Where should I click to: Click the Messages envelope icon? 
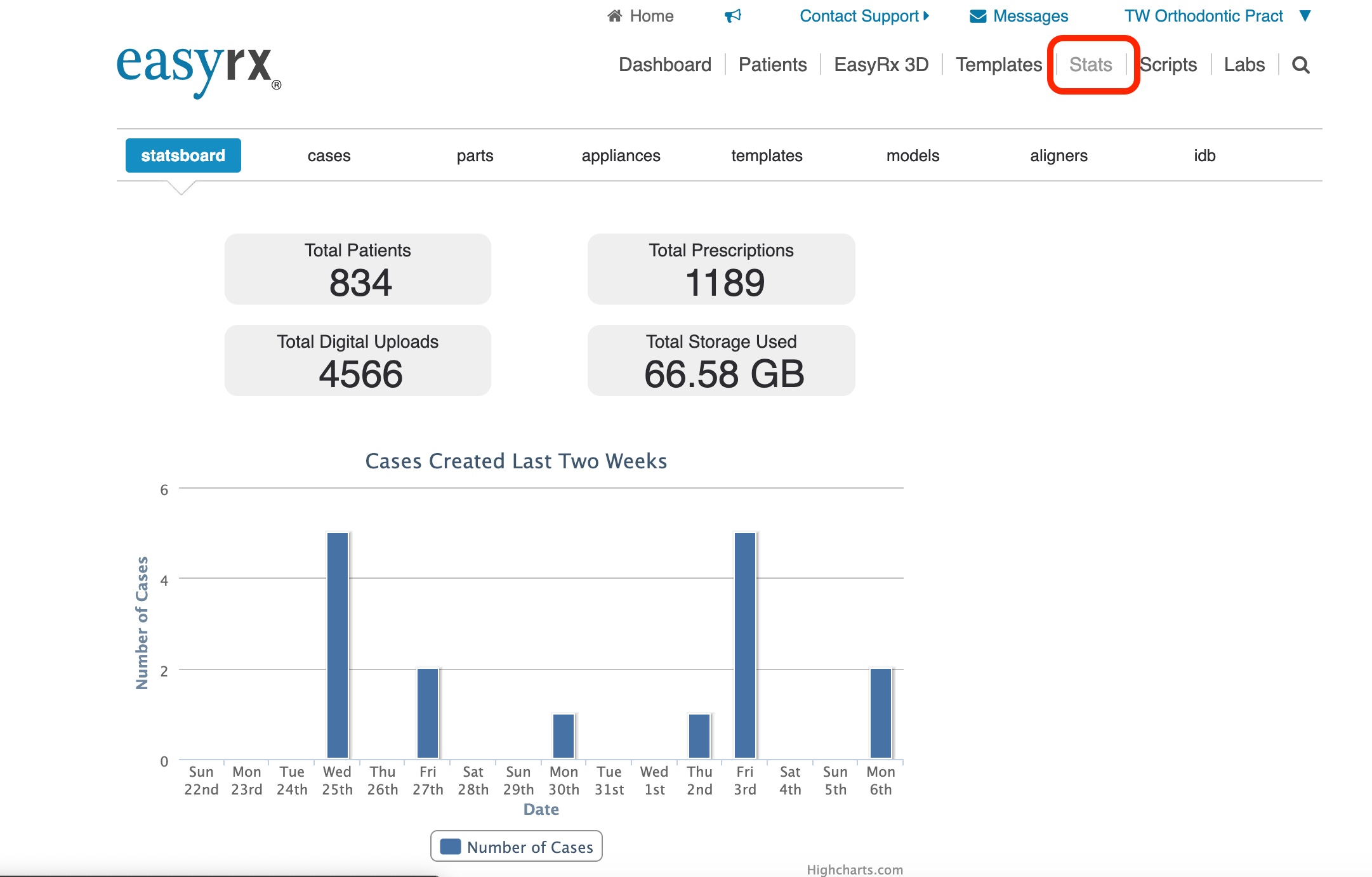coord(978,16)
